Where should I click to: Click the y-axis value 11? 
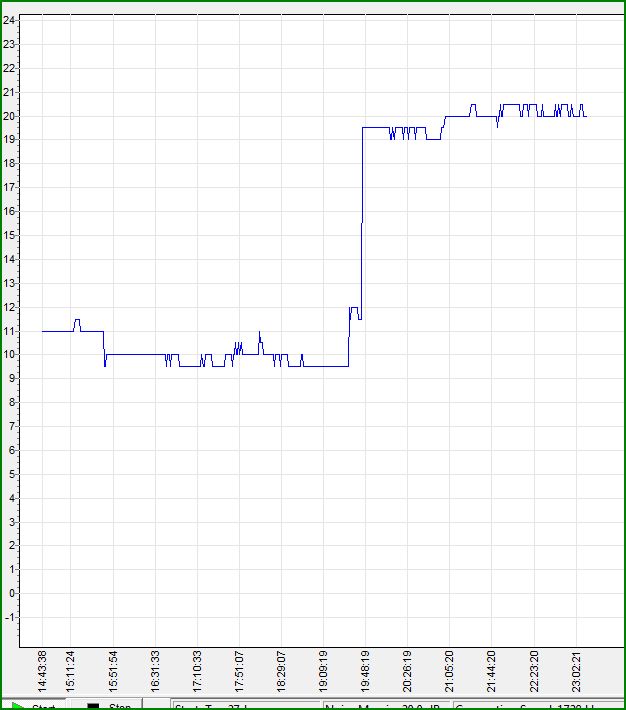coord(9,331)
